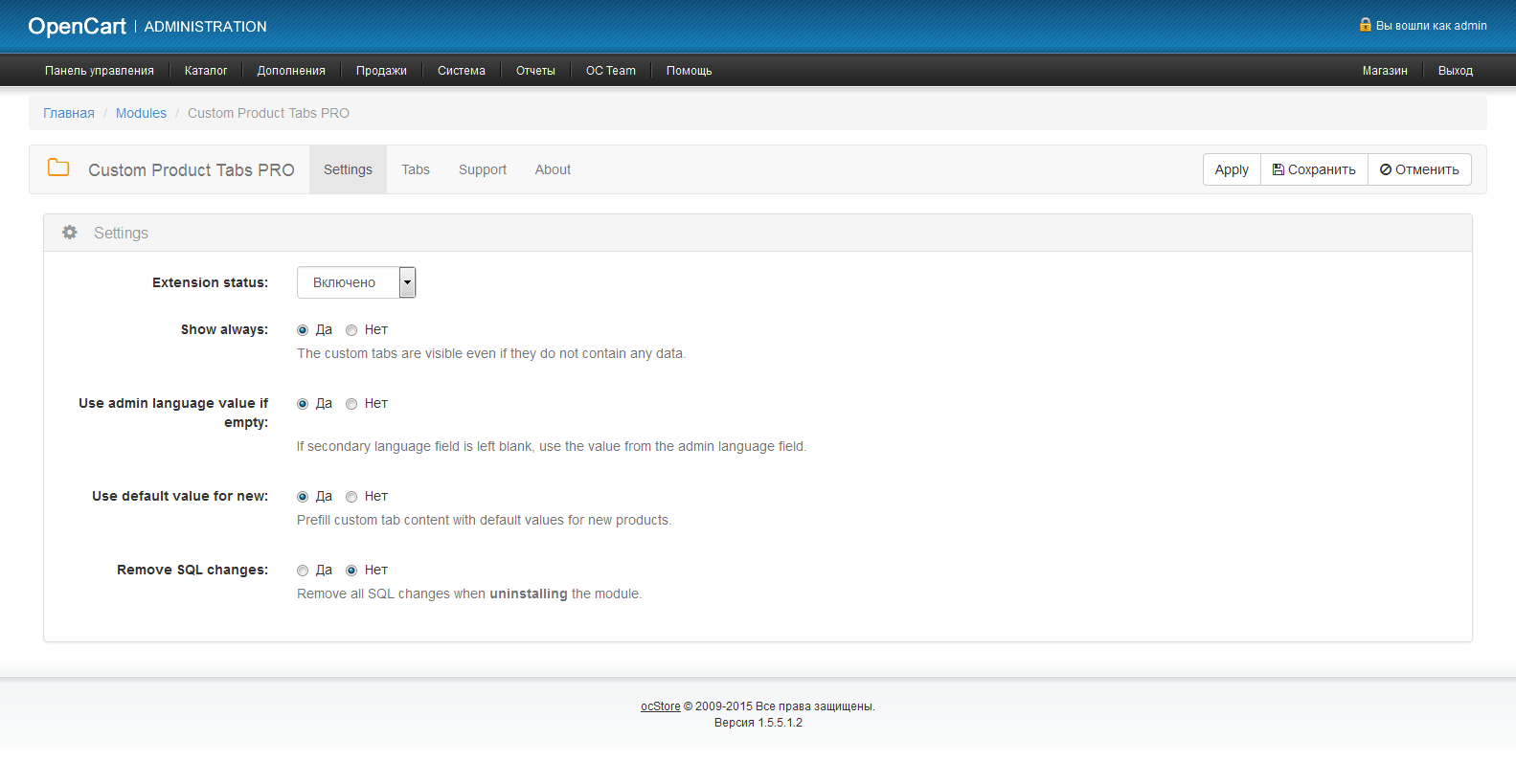Screen dimensions: 1516x784
Task: Click the 'Custom Product Tabs PRO' module title
Action: [x=192, y=169]
